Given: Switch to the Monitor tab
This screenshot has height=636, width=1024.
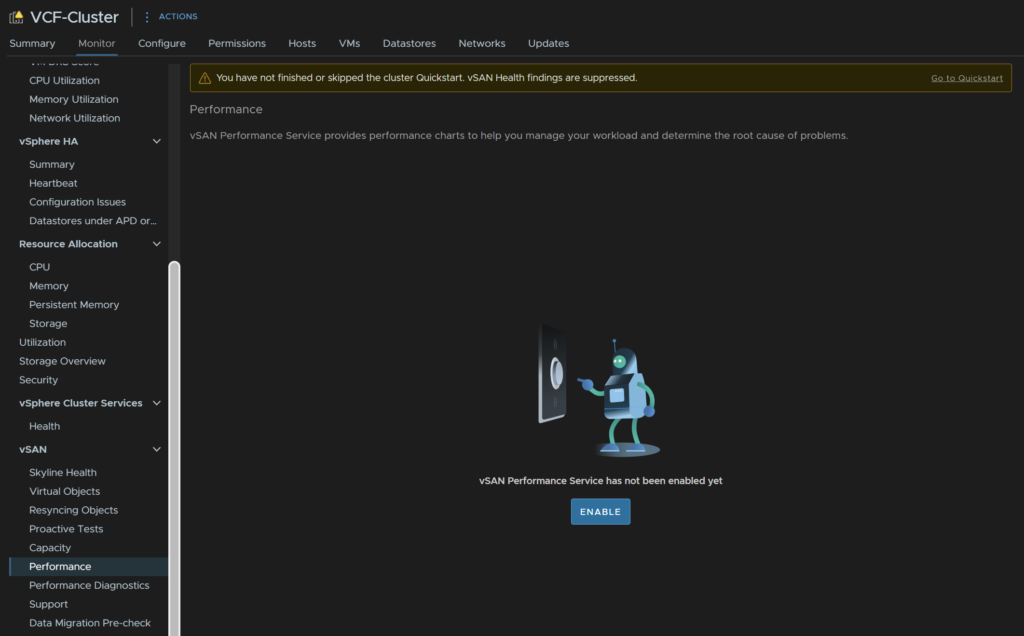Looking at the screenshot, I should [x=97, y=43].
